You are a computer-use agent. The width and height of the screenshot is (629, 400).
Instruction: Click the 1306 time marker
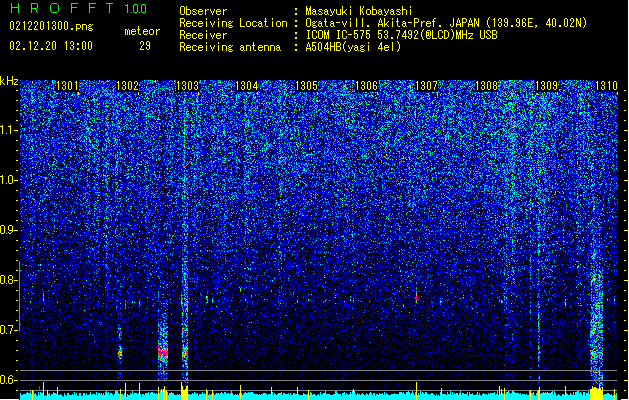pyautogui.click(x=367, y=86)
